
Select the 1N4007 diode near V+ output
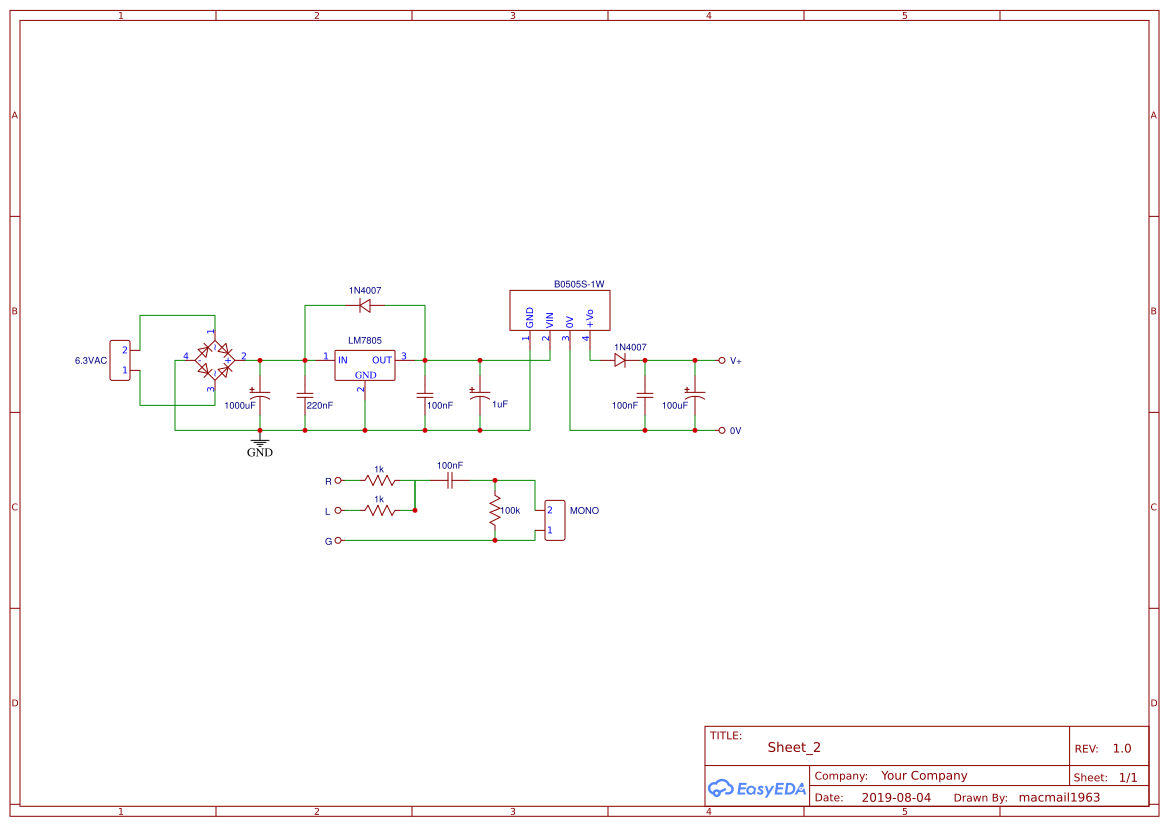(620, 360)
